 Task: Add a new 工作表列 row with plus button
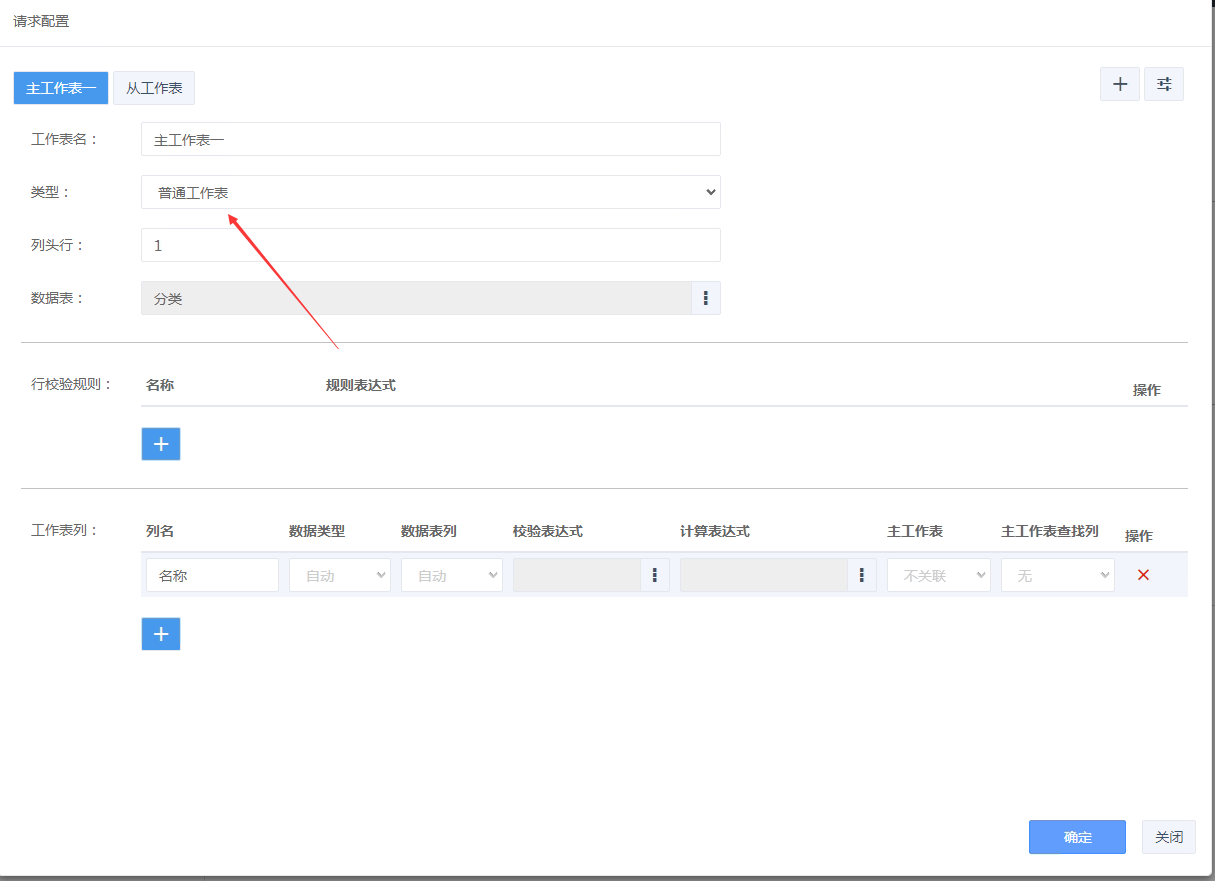point(161,634)
